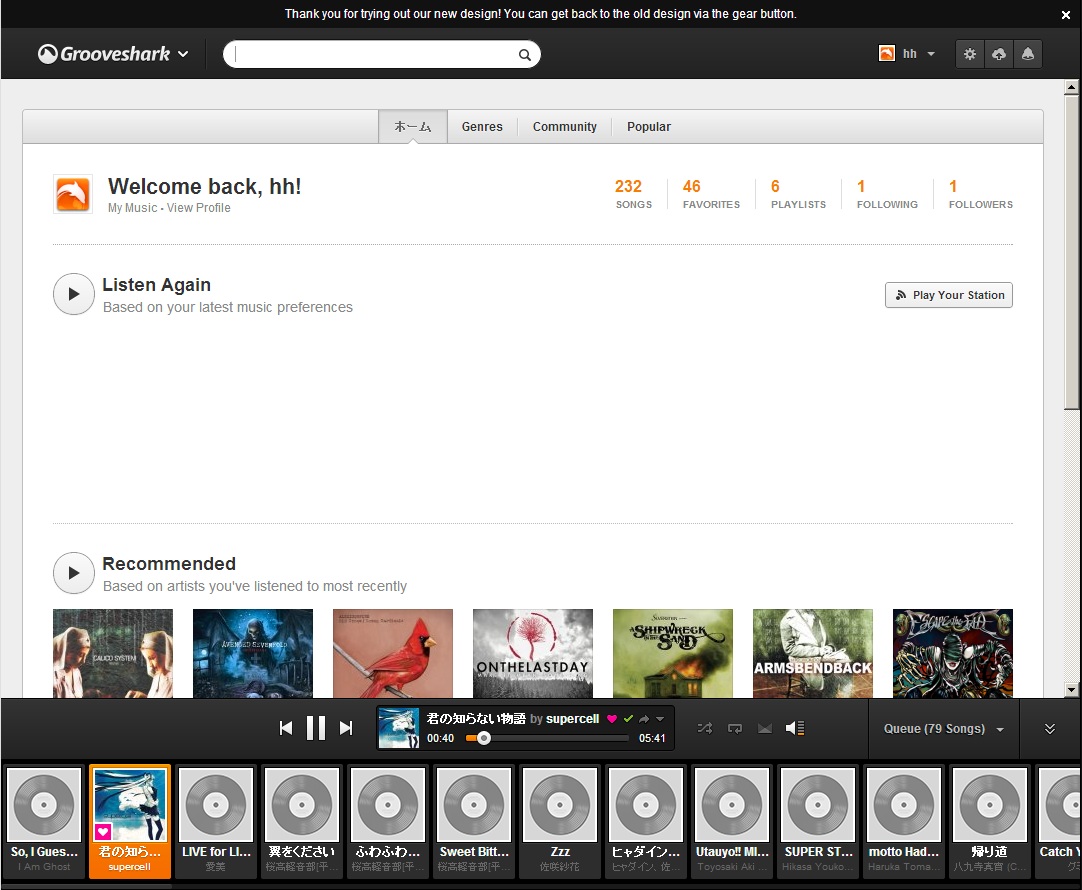Open the Calico System album cover
Viewport: 1082px width, 890px height.
pos(113,653)
